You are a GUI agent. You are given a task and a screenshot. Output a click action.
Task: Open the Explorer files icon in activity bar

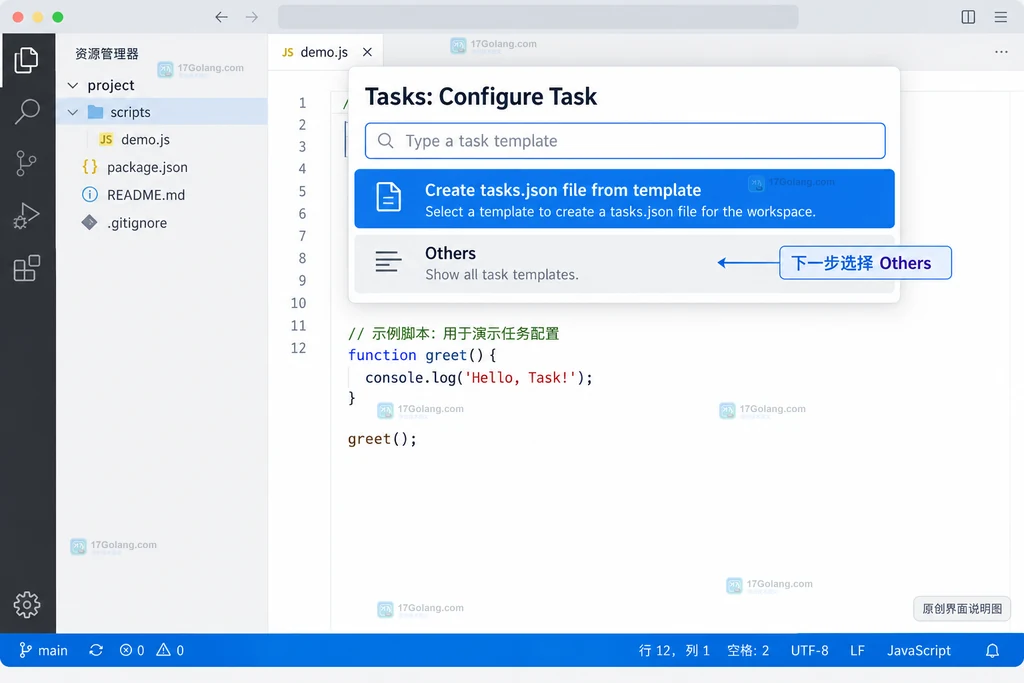(26, 60)
